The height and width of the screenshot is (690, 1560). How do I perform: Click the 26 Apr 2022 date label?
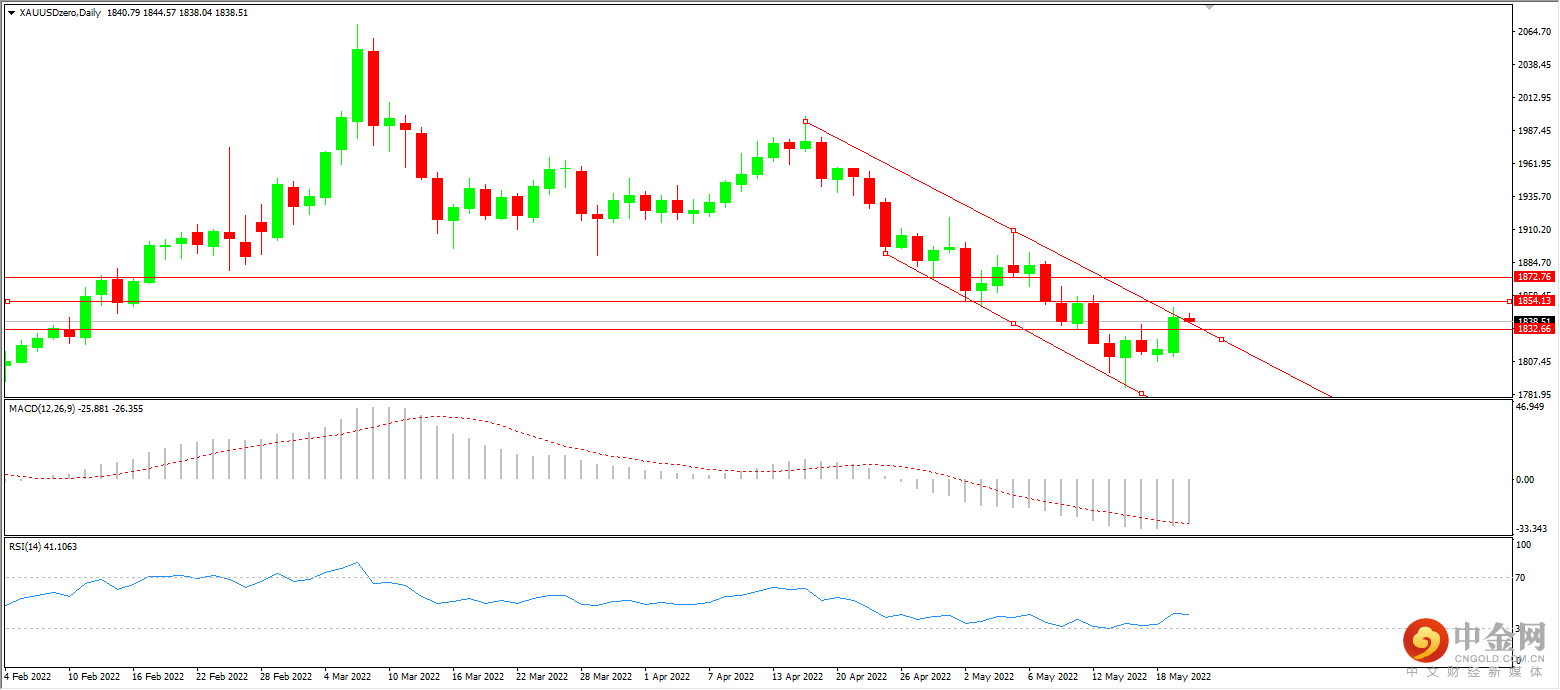coord(927,677)
